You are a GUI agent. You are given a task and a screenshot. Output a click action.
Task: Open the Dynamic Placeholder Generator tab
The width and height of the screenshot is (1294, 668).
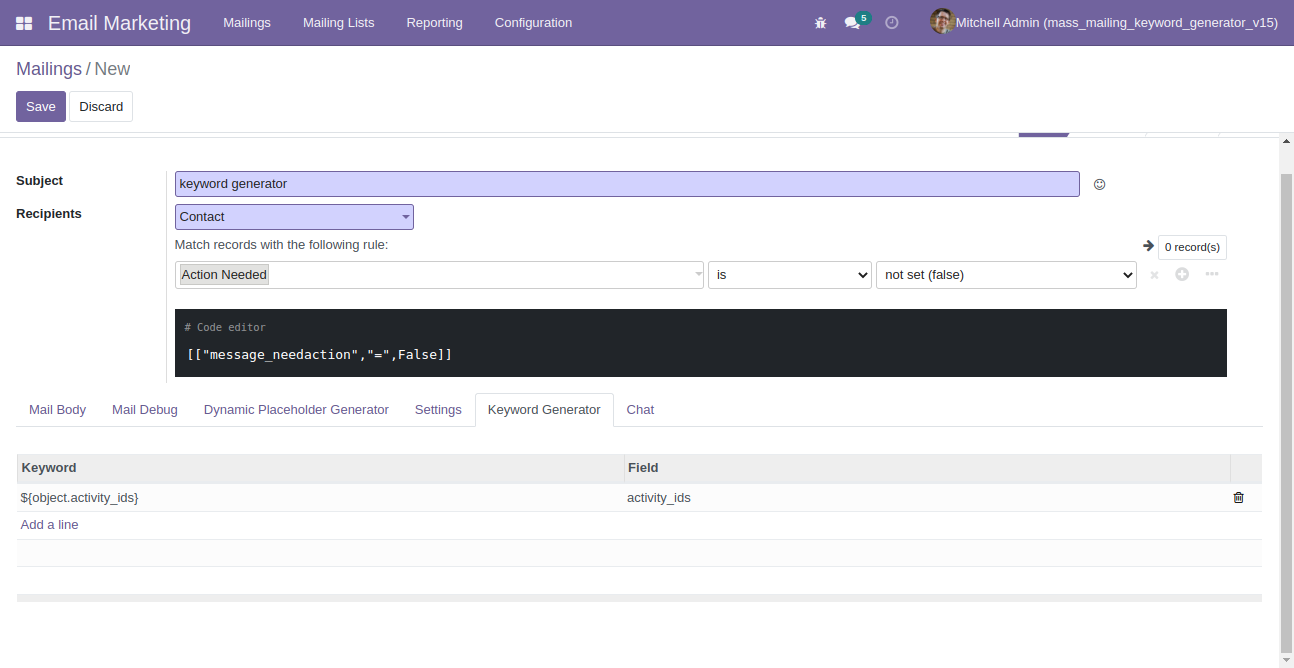click(296, 410)
